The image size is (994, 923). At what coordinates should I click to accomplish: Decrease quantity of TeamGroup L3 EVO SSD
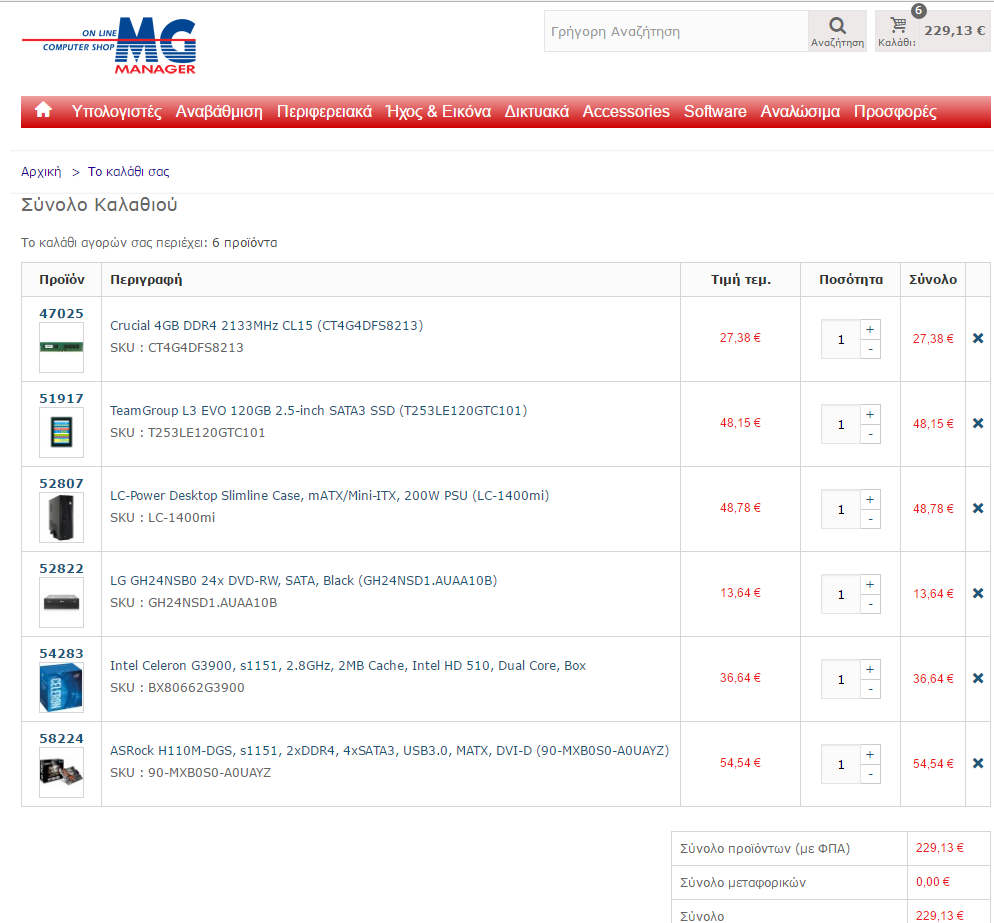[870, 434]
